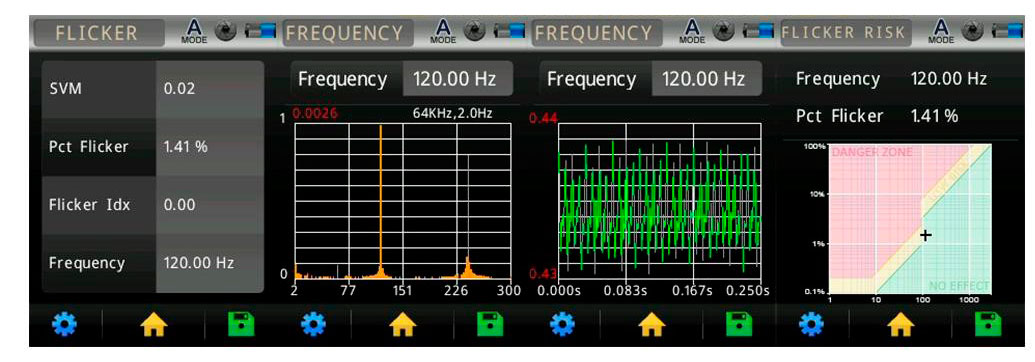
Task: Open the FLICKER title menu
Action: pos(99,33)
